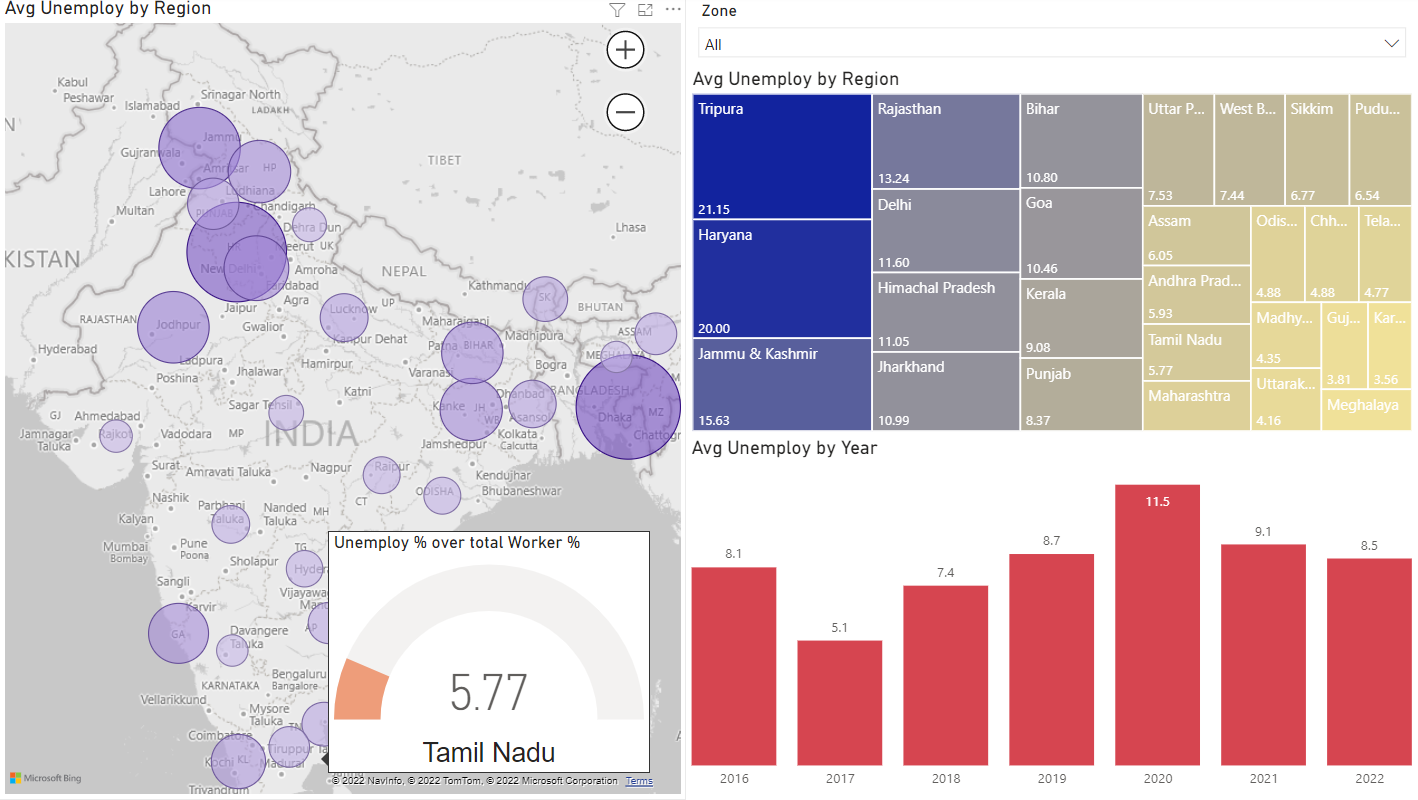Select the large bubble near Dhaka
The image size is (1418, 800).
pyautogui.click(x=627, y=404)
